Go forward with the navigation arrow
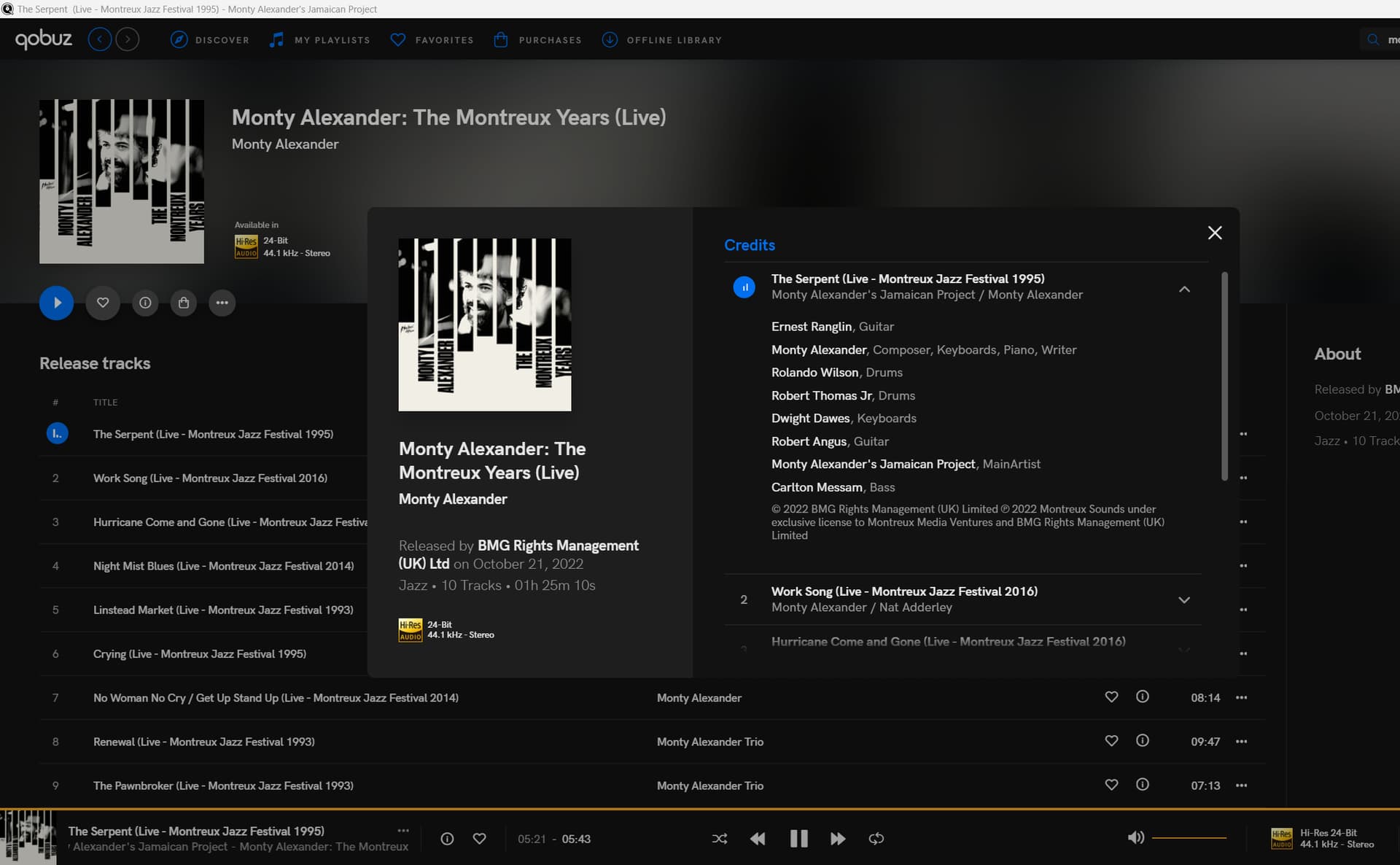This screenshot has width=1400, height=865. [128, 39]
